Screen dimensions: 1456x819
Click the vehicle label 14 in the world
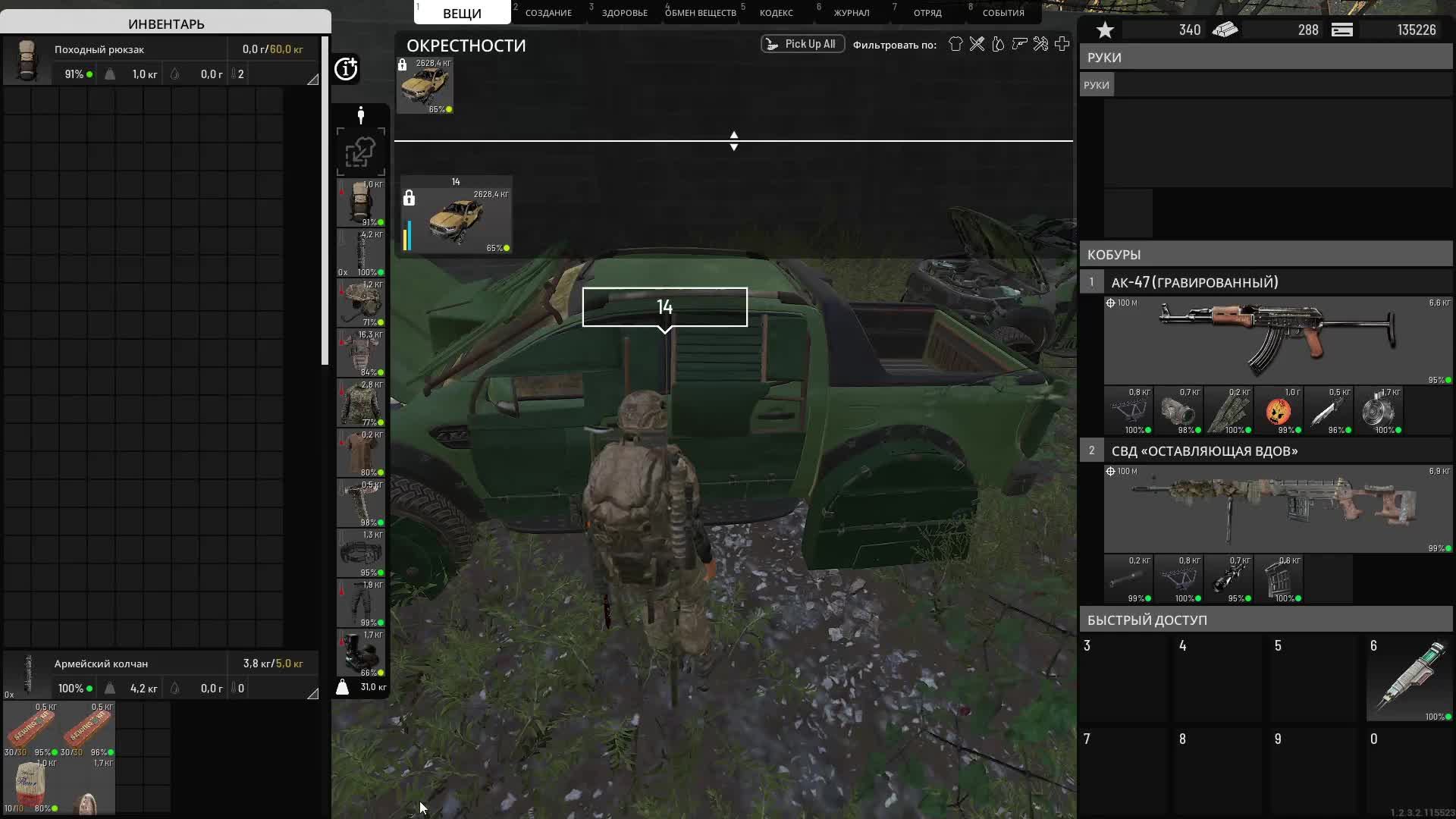point(664,307)
